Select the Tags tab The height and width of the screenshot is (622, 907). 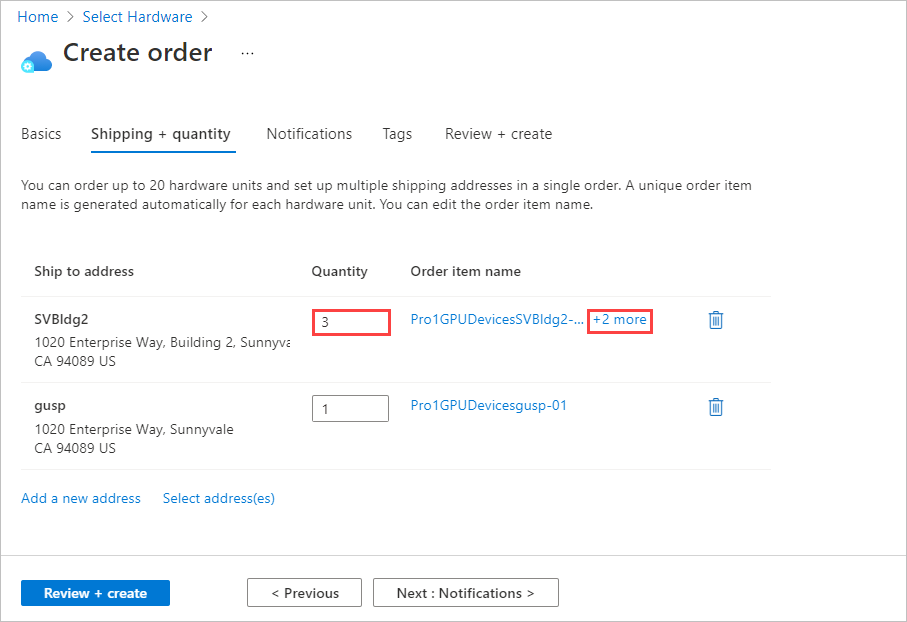[x=397, y=134]
